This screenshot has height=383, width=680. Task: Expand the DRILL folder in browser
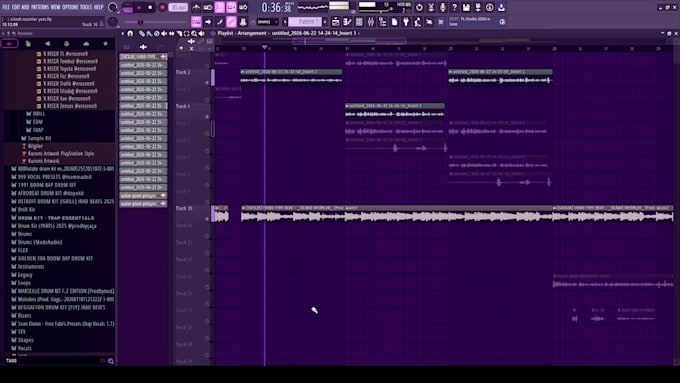click(36, 114)
